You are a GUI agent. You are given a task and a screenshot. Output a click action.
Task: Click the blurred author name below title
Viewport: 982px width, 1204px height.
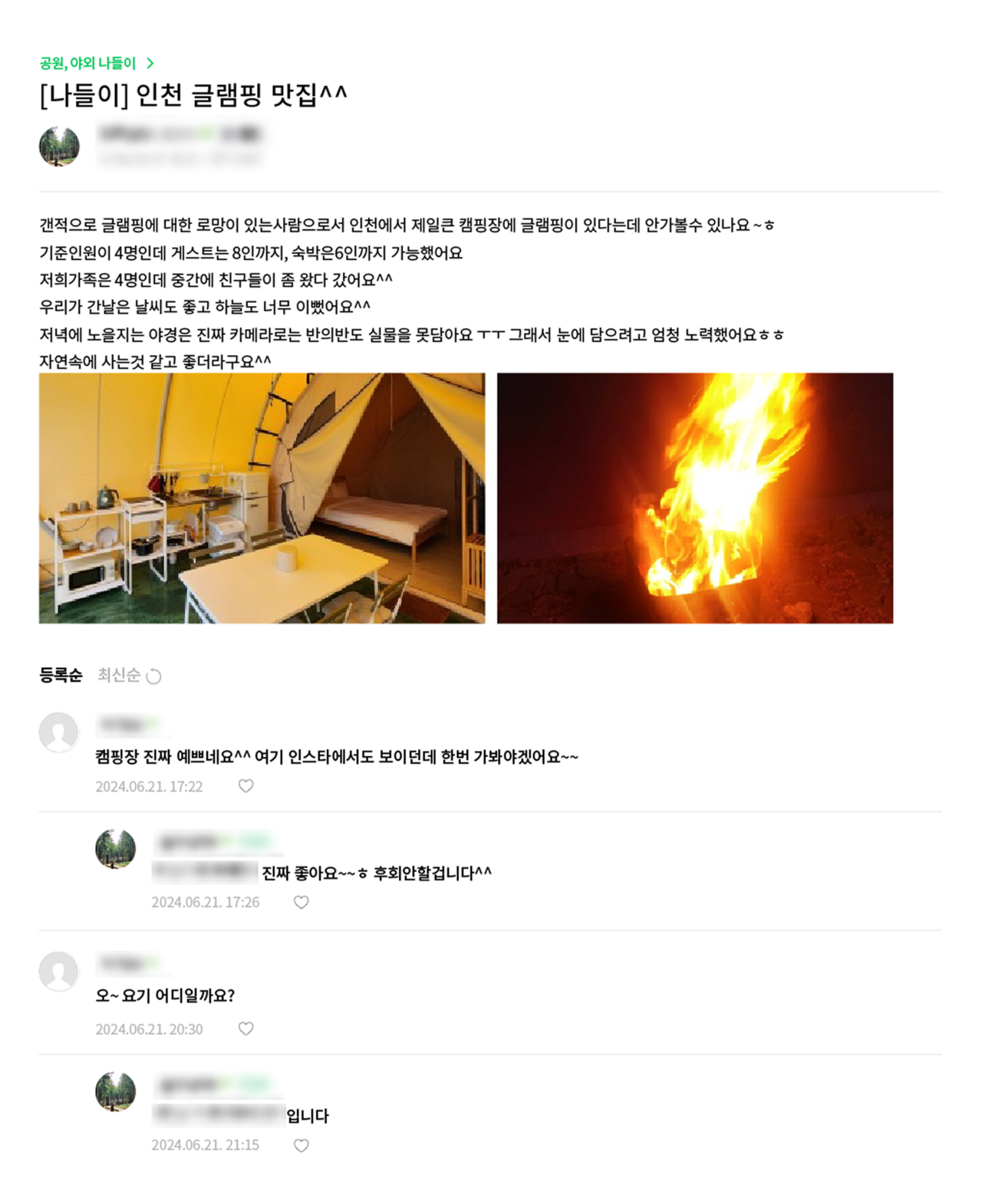pos(180,134)
